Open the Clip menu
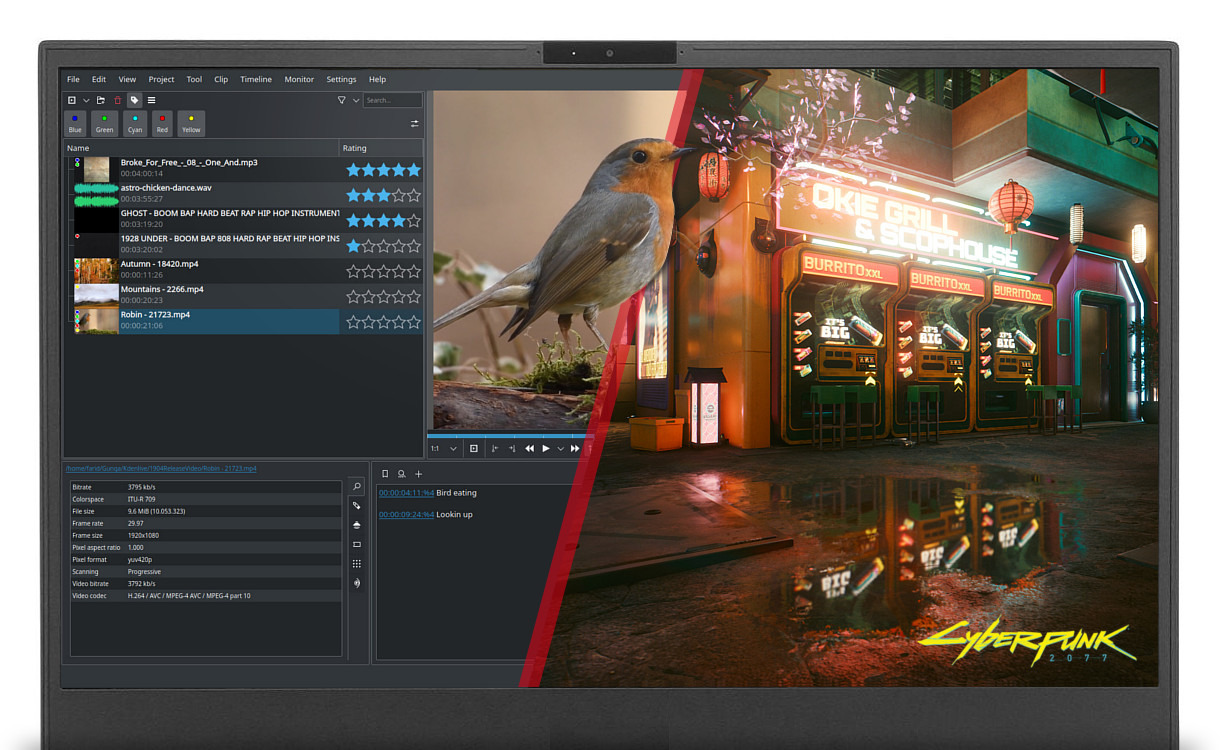Viewport: 1220px width, 750px height. coord(221,79)
